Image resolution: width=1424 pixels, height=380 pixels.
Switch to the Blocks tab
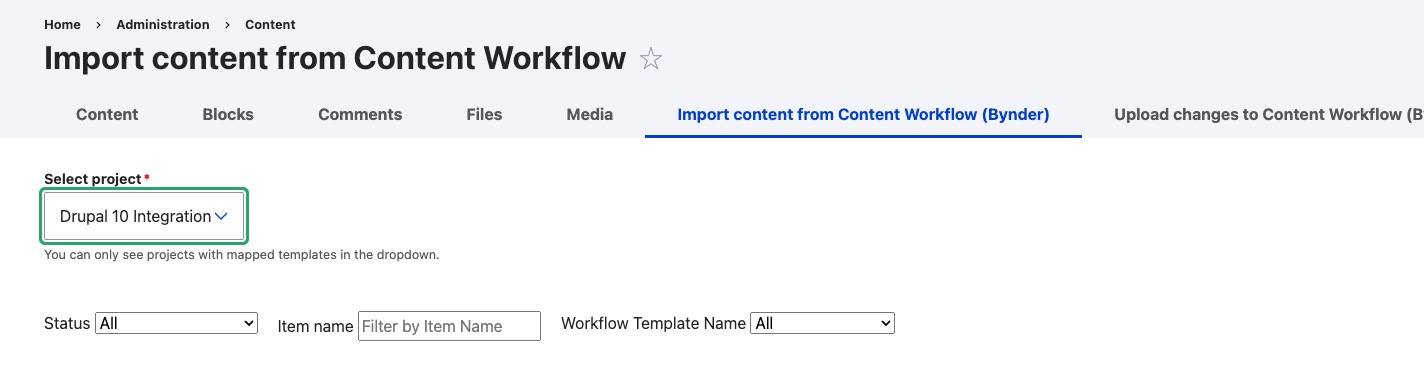[228, 114]
